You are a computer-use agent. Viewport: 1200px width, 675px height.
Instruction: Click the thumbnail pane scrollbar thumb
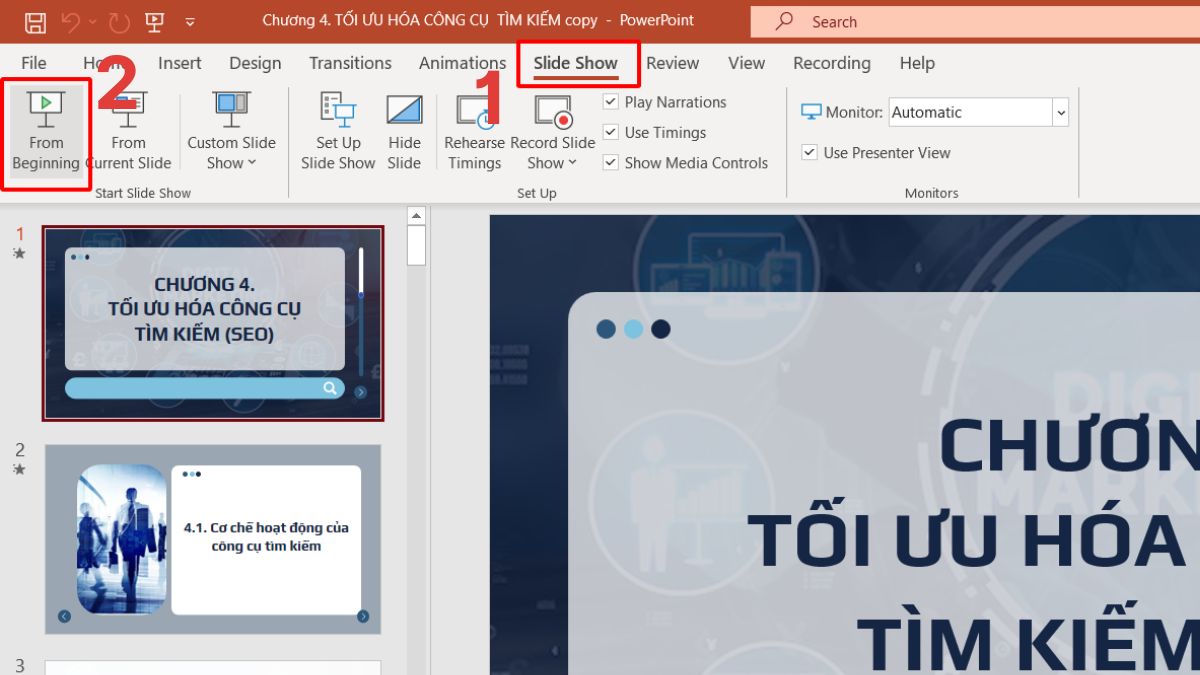click(x=417, y=245)
